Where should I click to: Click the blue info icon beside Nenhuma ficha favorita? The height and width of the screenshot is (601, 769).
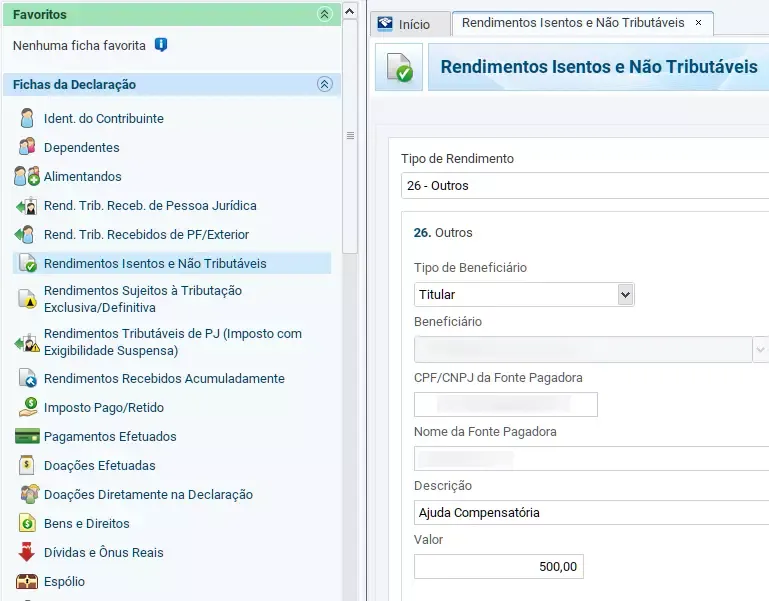click(x=161, y=45)
